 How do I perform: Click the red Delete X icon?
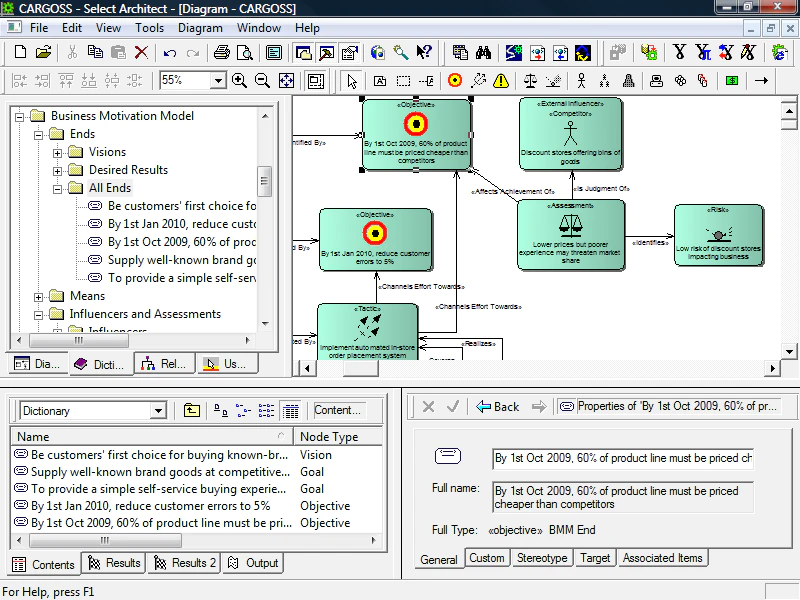[x=141, y=52]
